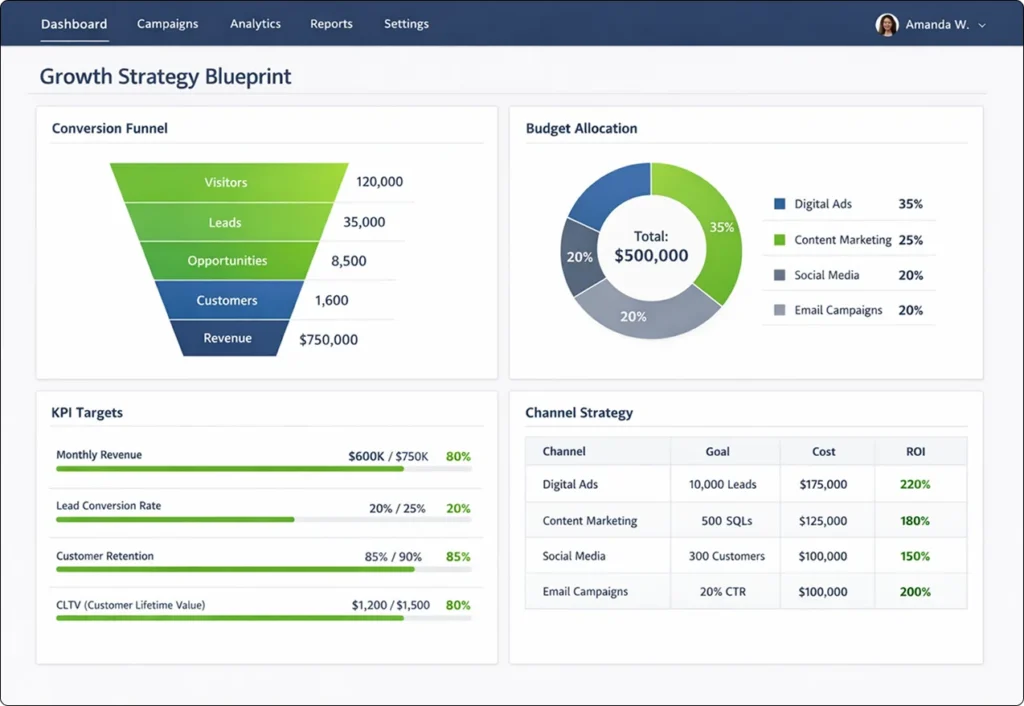Screen dimensions: 1024x706
Task: Click Amanda W. profile avatar
Action: [x=886, y=25]
